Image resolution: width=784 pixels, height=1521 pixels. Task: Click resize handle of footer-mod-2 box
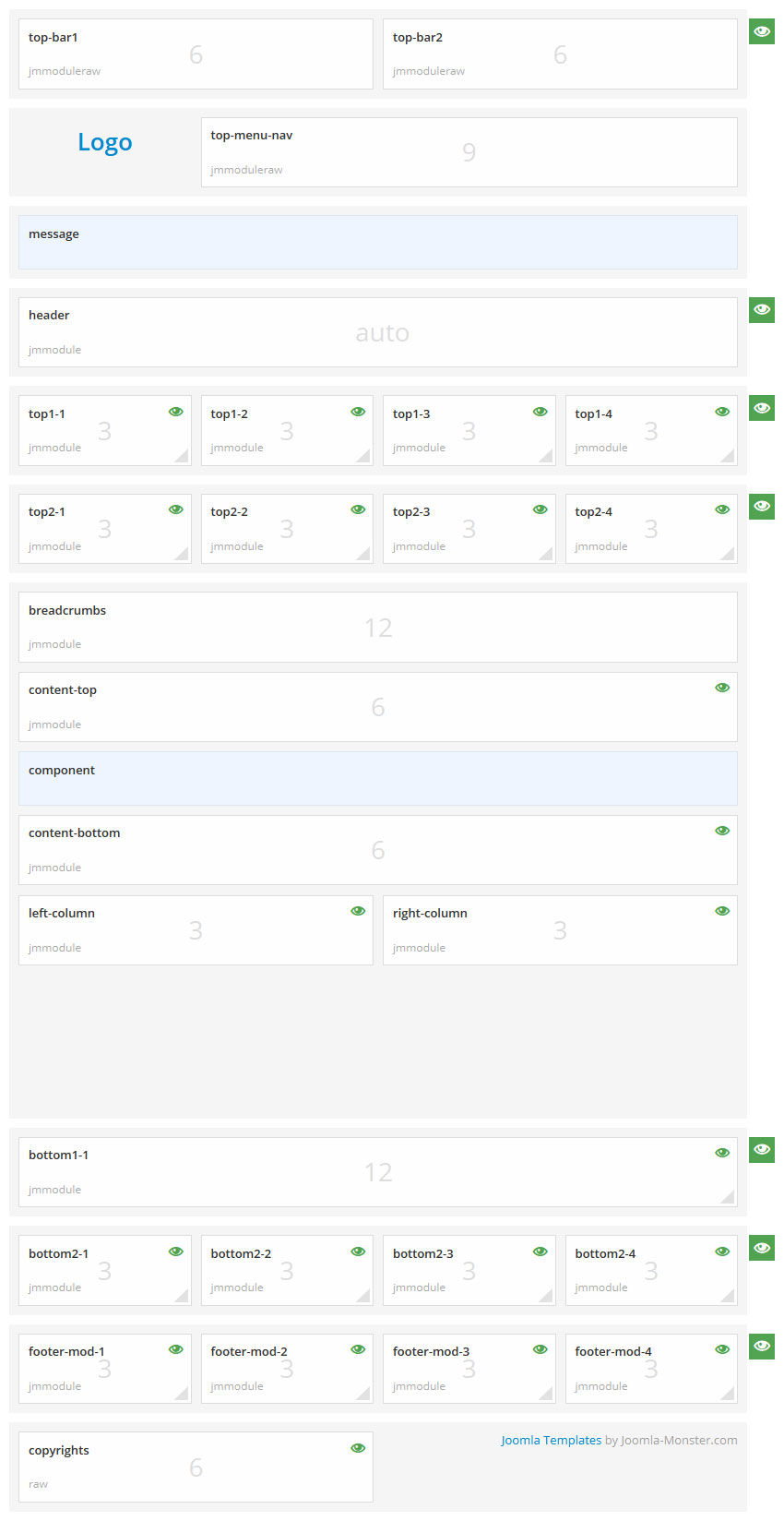363,1394
